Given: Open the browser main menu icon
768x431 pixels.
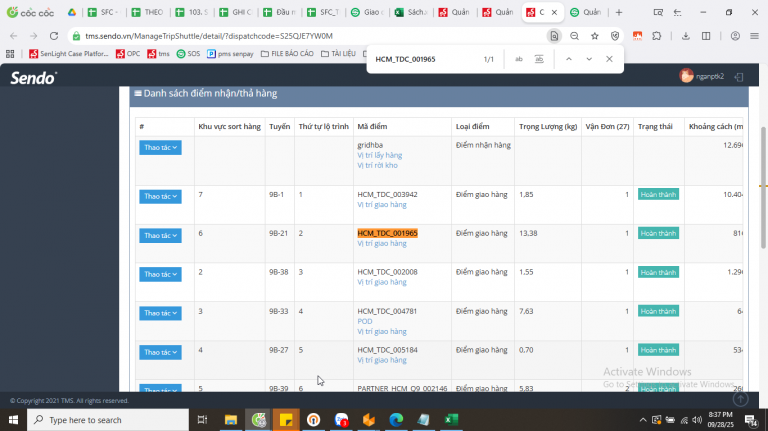Looking at the screenshot, I should [754, 36].
